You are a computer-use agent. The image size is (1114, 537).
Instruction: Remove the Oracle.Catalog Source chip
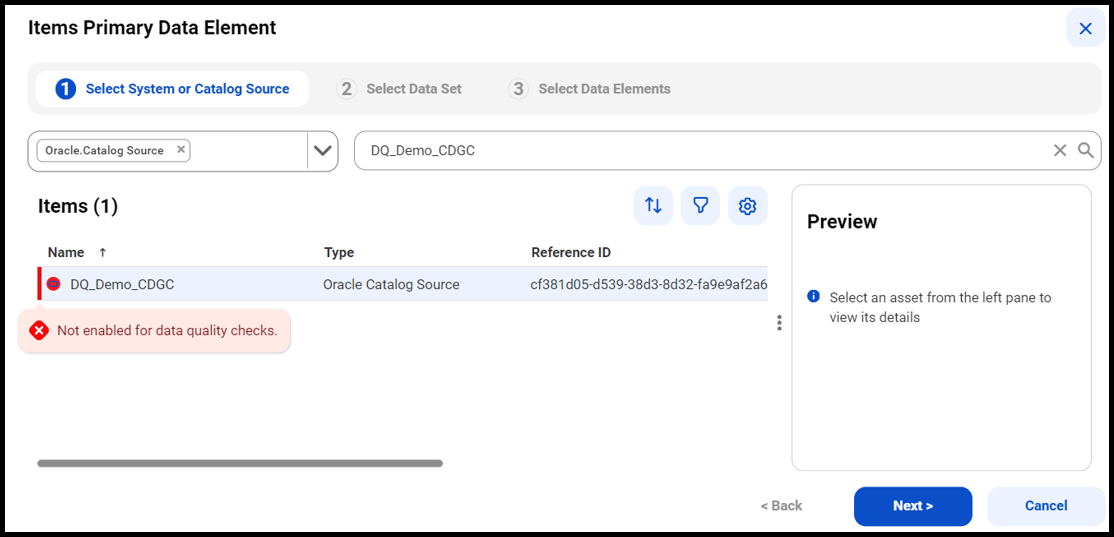click(180, 150)
